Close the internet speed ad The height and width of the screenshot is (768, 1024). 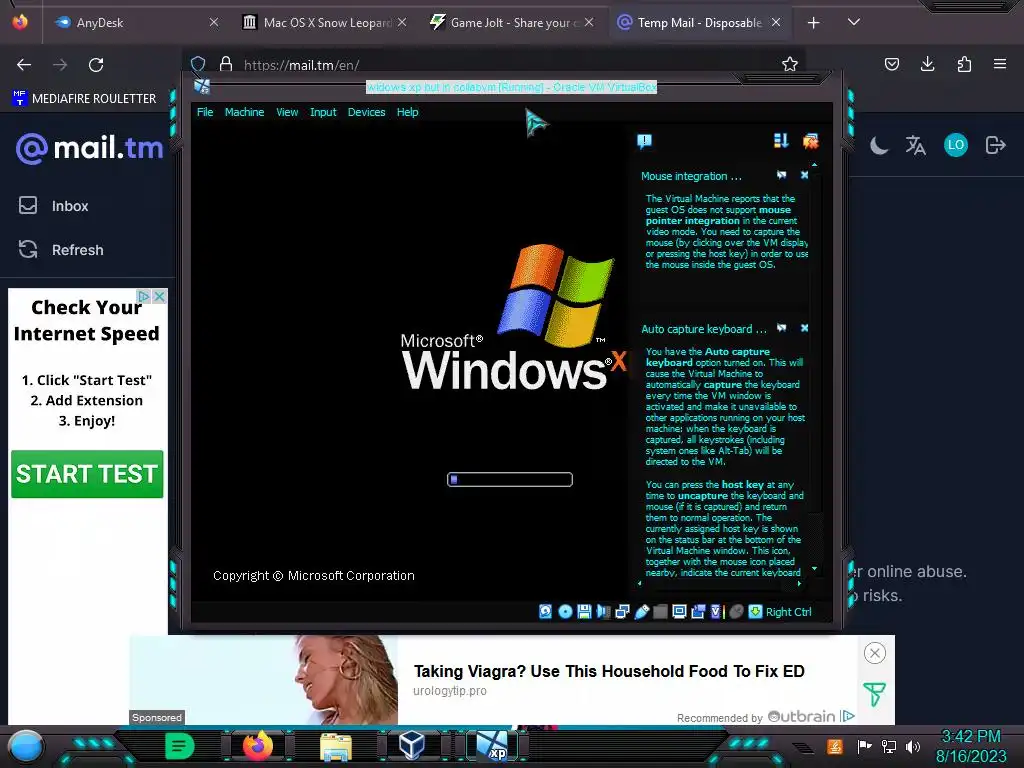[159, 296]
